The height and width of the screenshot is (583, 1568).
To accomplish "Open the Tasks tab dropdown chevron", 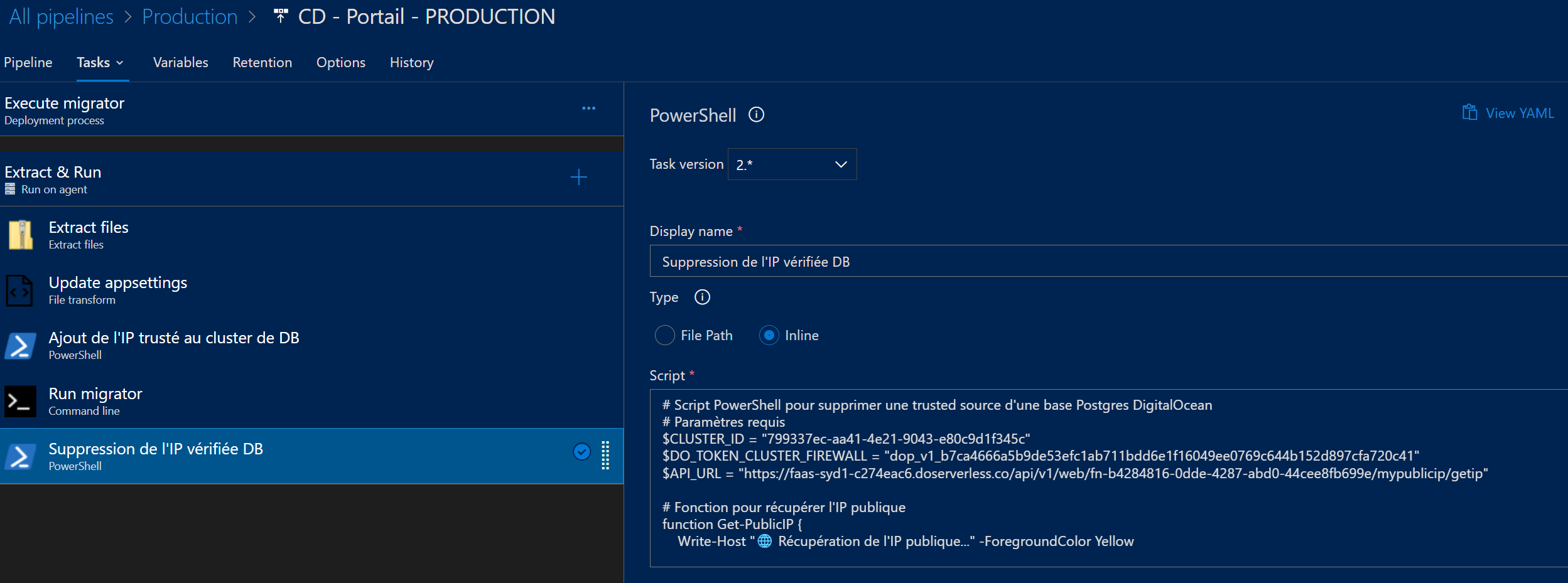I will point(120,63).
